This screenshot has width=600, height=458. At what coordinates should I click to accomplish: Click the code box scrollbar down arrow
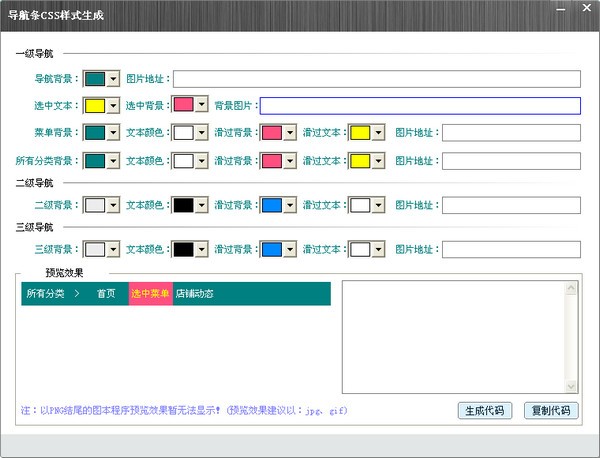click(571, 386)
